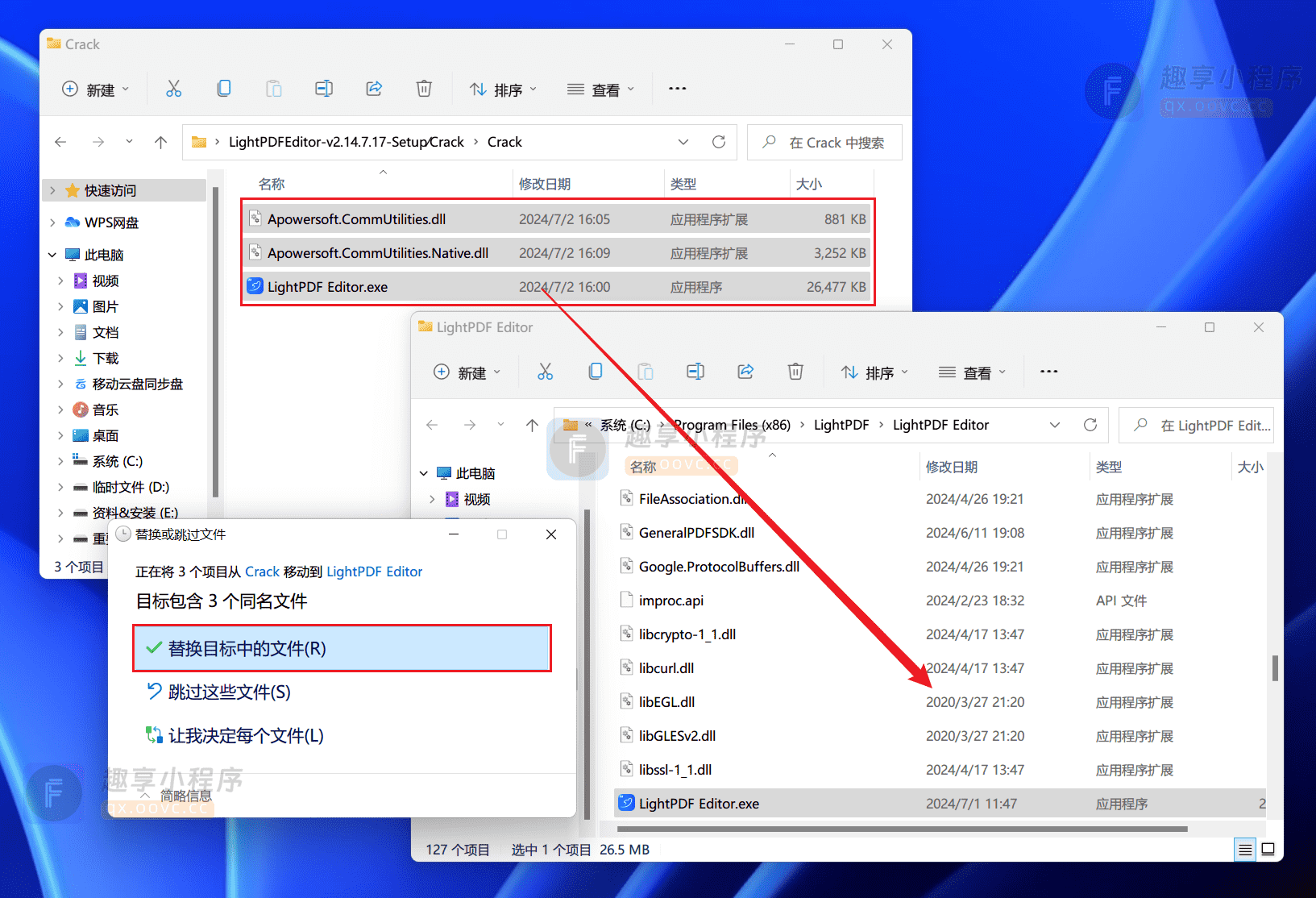Refresh LightPDF Editor folder view

coord(1090,425)
